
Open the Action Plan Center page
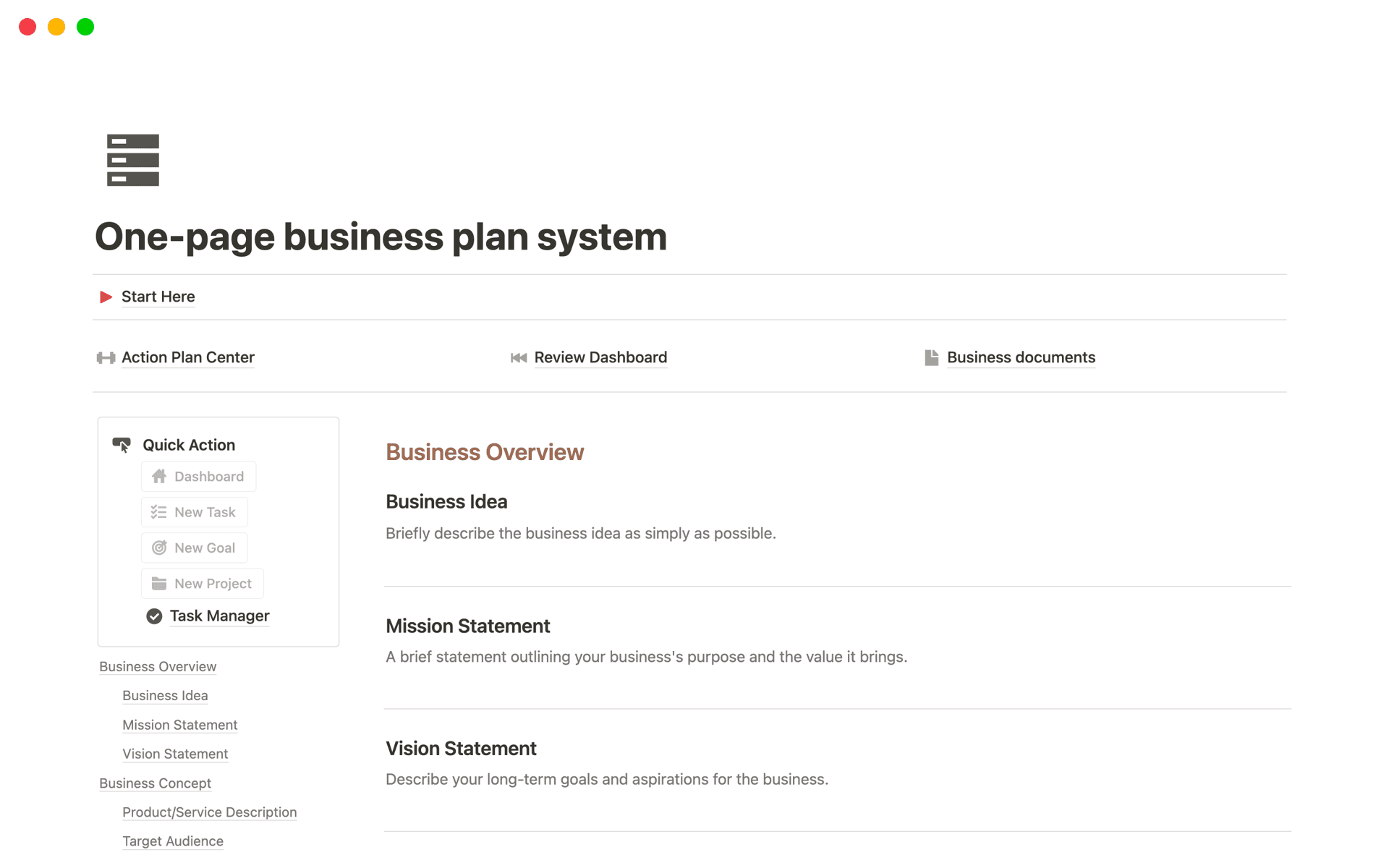coord(187,357)
